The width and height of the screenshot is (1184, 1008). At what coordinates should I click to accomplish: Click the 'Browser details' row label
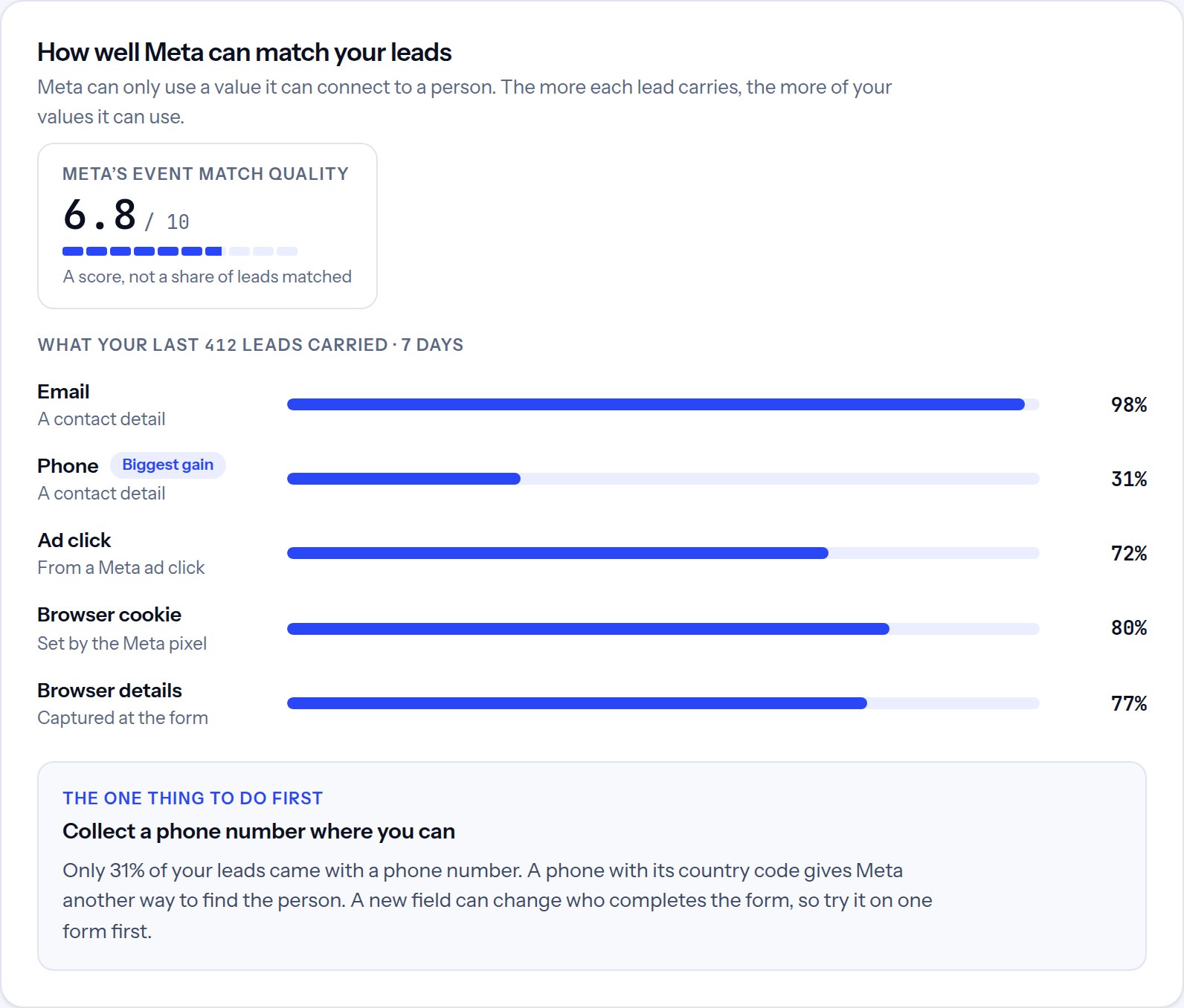(x=109, y=691)
